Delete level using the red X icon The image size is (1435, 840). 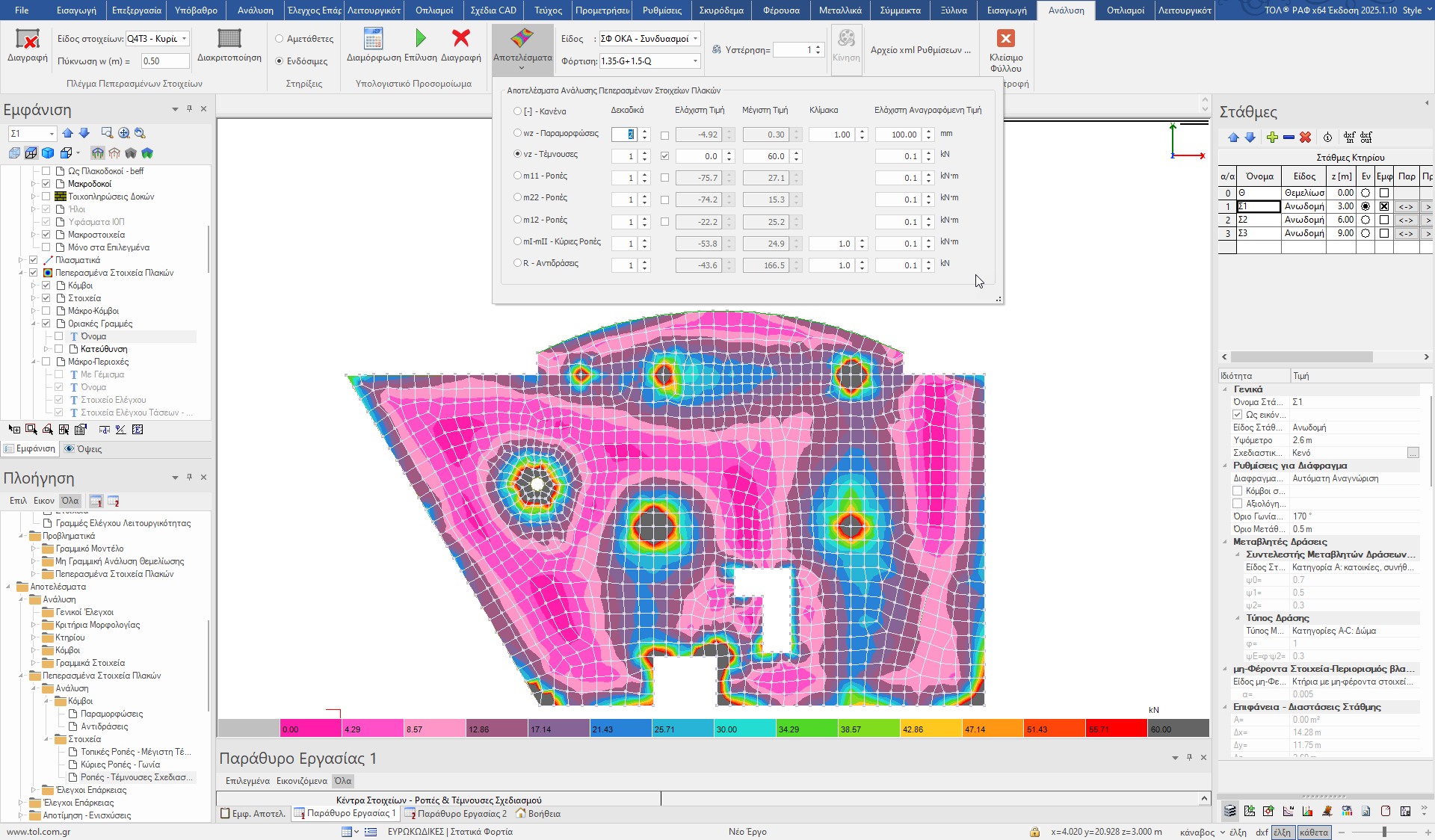1305,138
